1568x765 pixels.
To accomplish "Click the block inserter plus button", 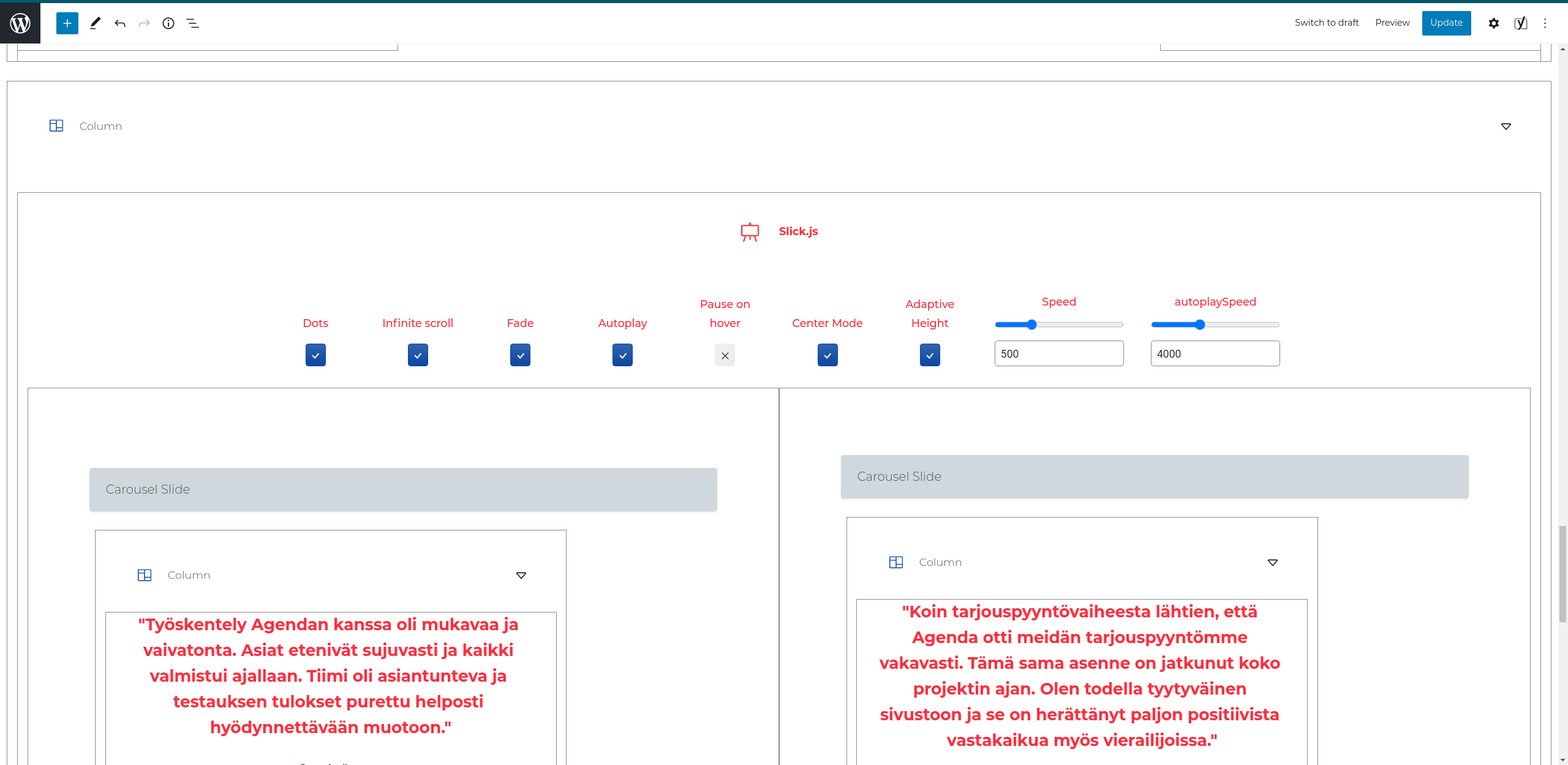I will pos(67,23).
